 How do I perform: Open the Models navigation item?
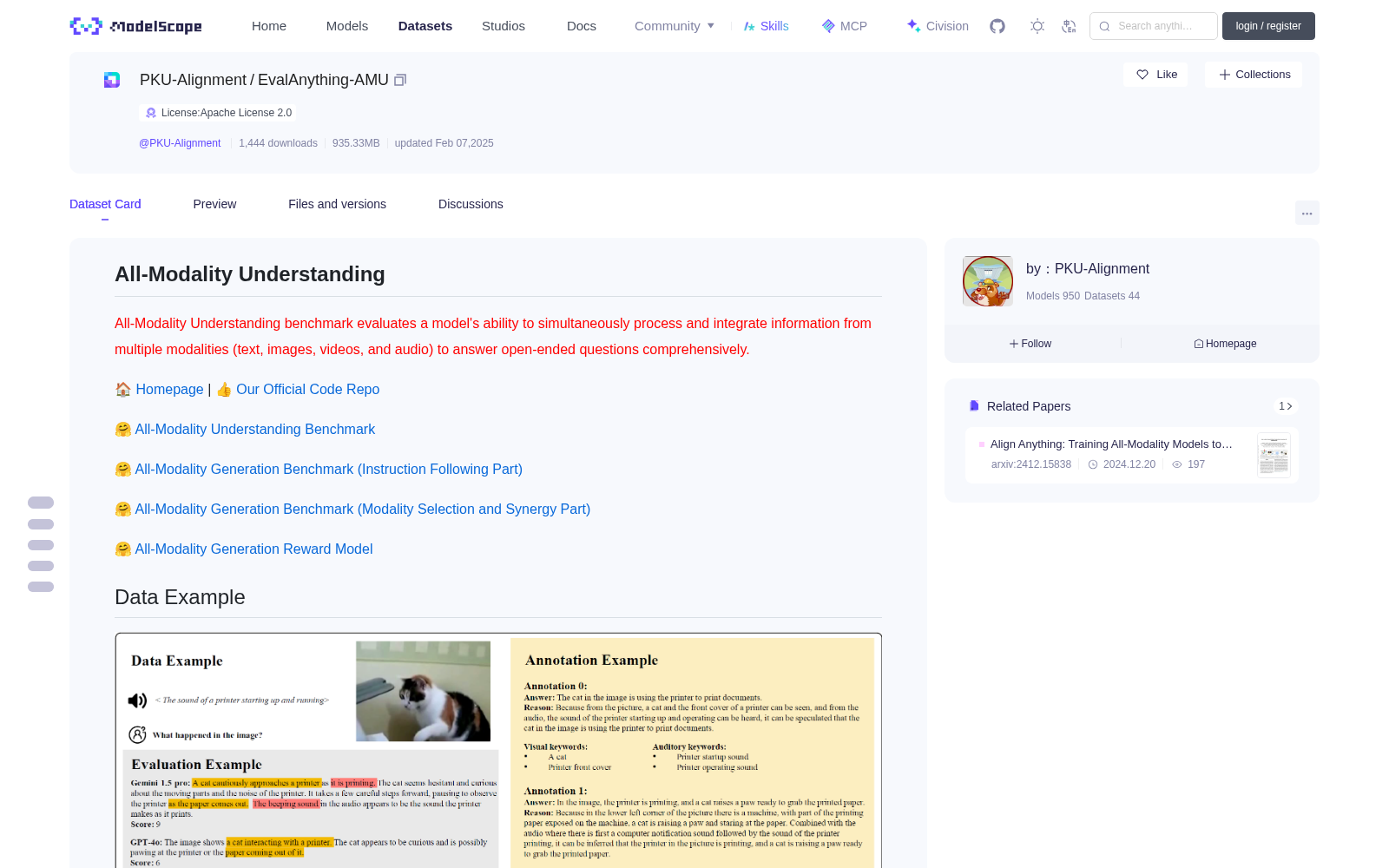pyautogui.click(x=347, y=26)
